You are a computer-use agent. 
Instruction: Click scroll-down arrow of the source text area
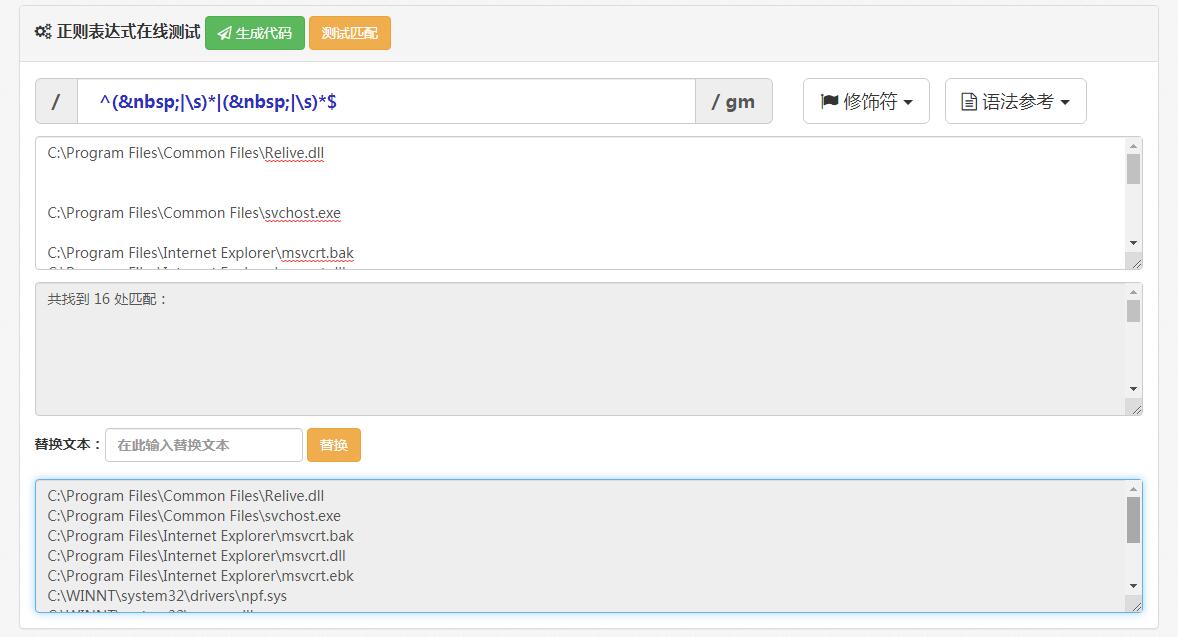coord(1133,243)
